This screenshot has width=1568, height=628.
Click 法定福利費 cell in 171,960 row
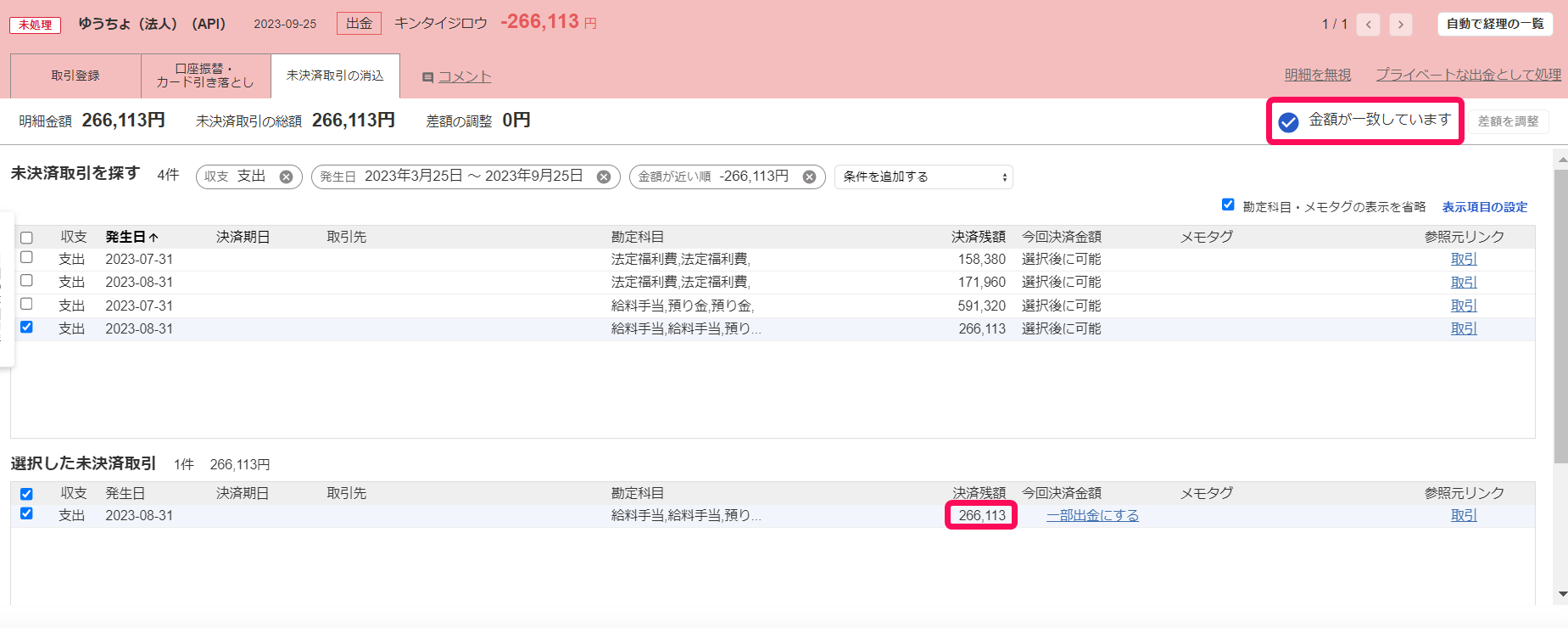click(681, 282)
